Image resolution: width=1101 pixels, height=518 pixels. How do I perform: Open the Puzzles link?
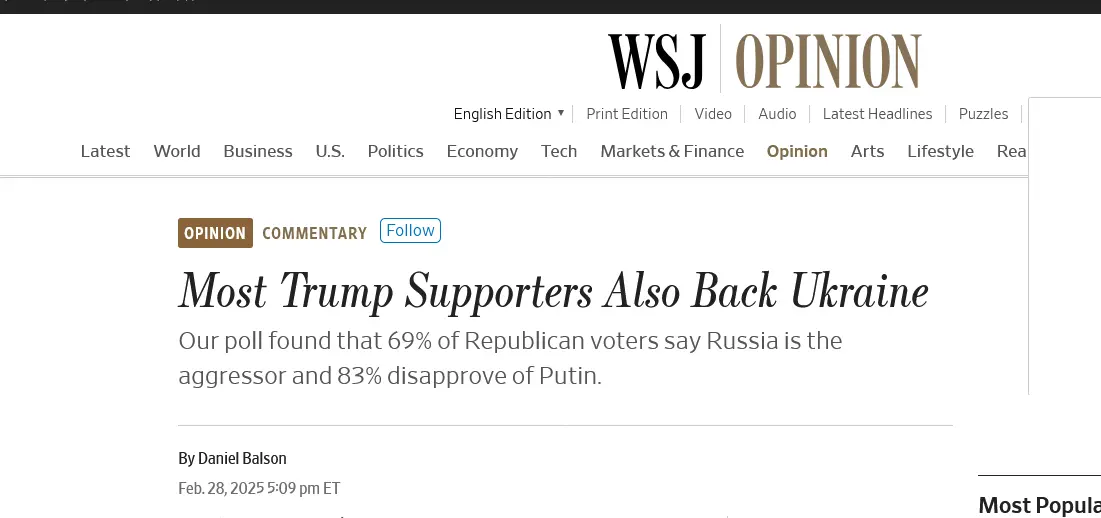(x=983, y=114)
